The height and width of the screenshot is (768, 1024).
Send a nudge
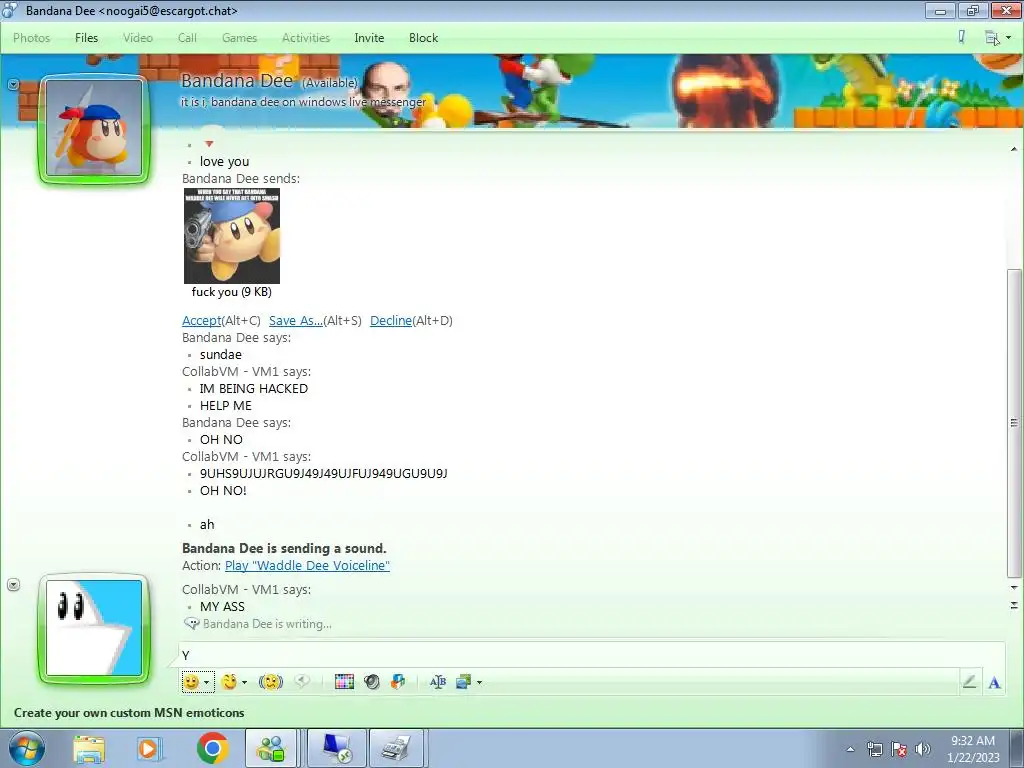(x=270, y=682)
